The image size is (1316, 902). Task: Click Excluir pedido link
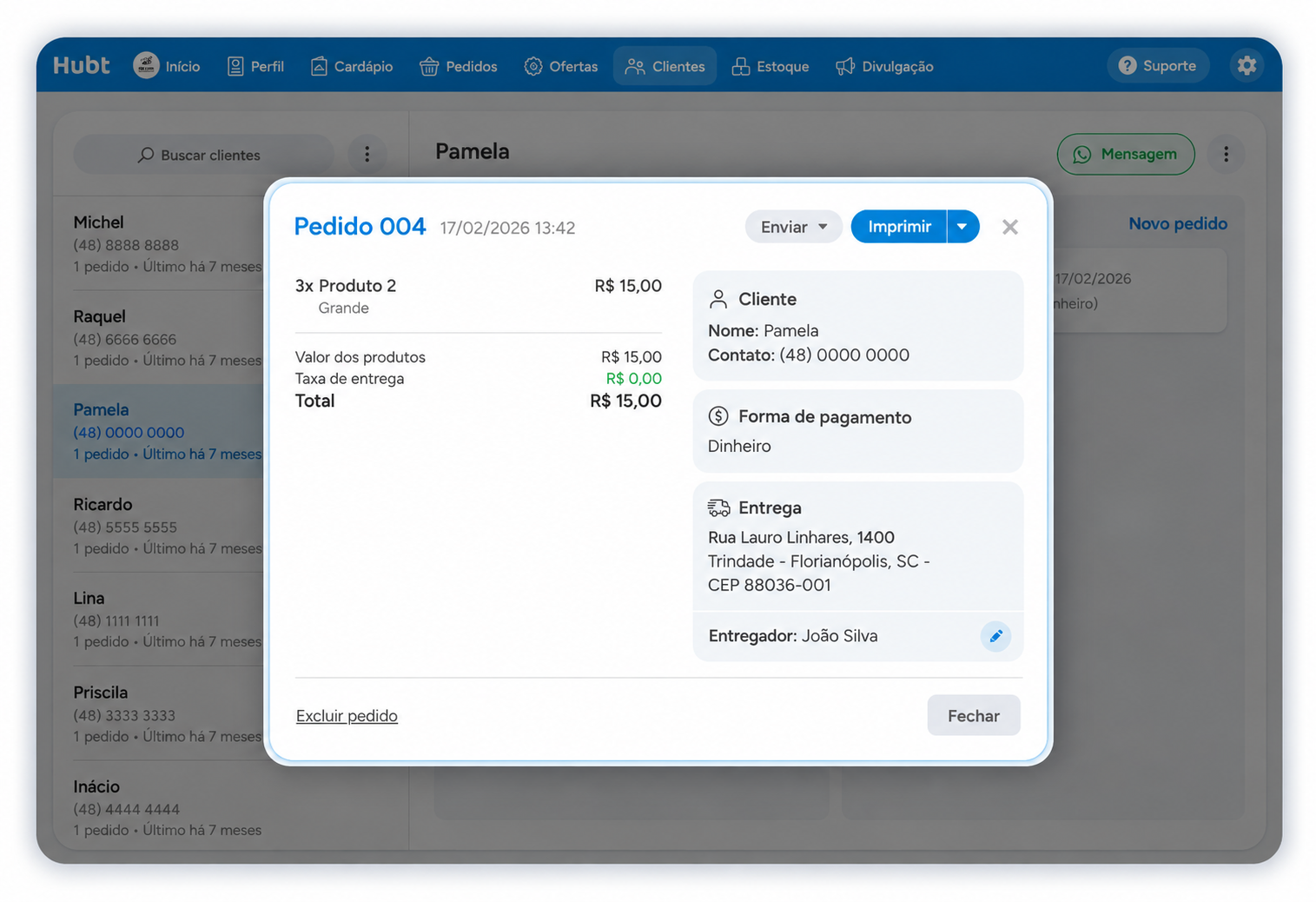[x=347, y=716]
